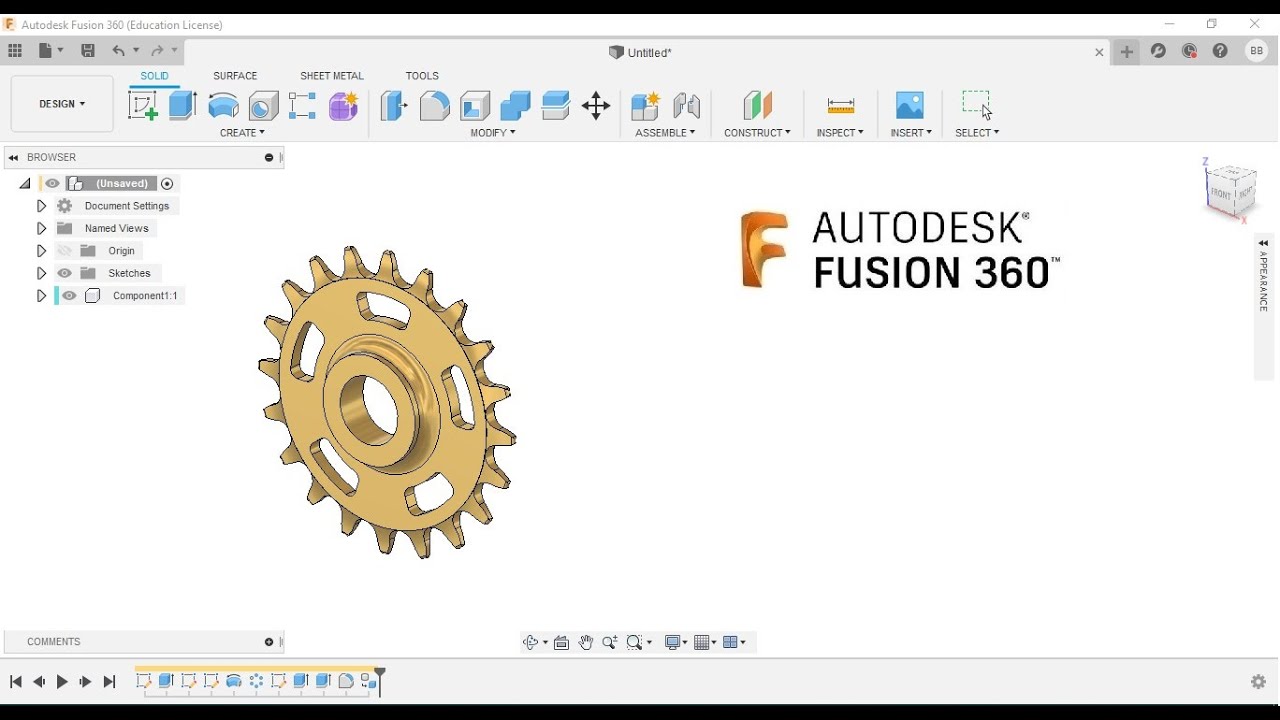
Task: Click the New Component icon
Action: [x=646, y=105]
